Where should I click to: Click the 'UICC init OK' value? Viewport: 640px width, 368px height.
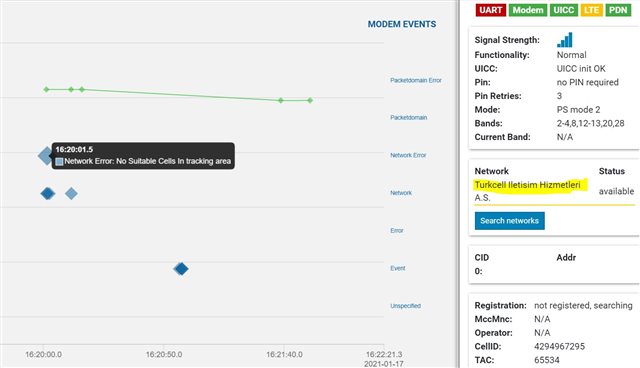coord(581,69)
